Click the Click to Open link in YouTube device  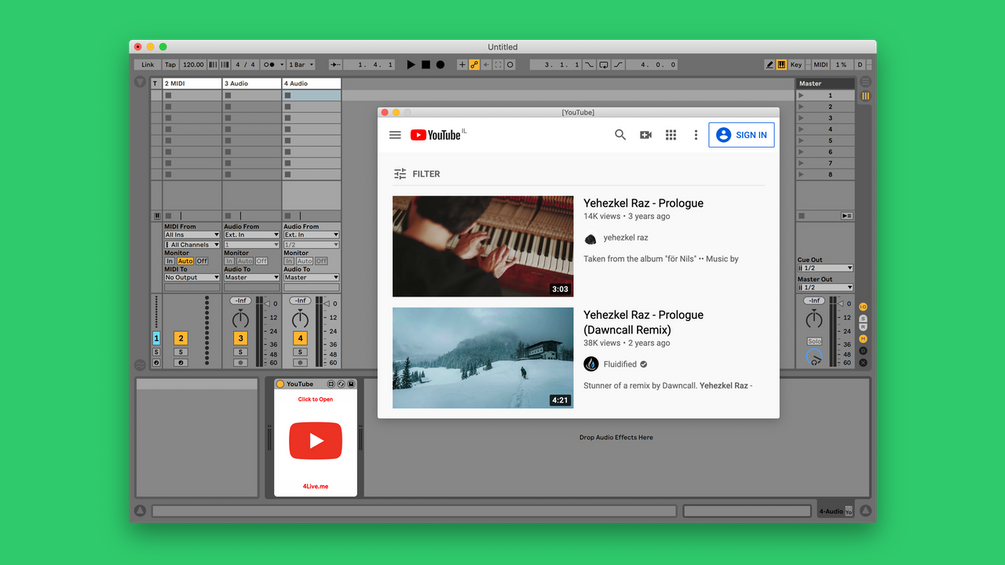tap(315, 399)
